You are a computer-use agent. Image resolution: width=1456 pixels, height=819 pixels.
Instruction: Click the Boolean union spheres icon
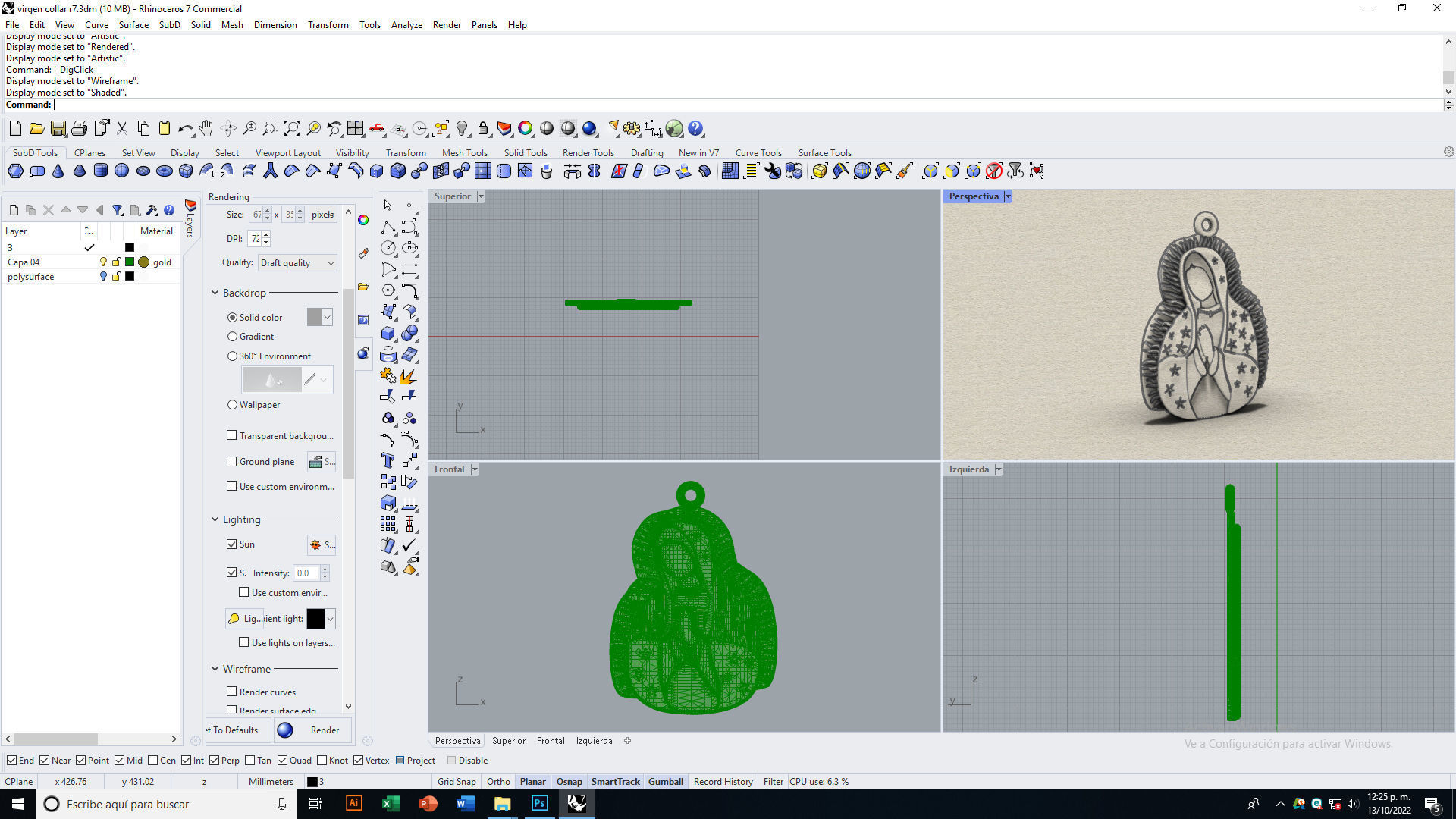409,333
